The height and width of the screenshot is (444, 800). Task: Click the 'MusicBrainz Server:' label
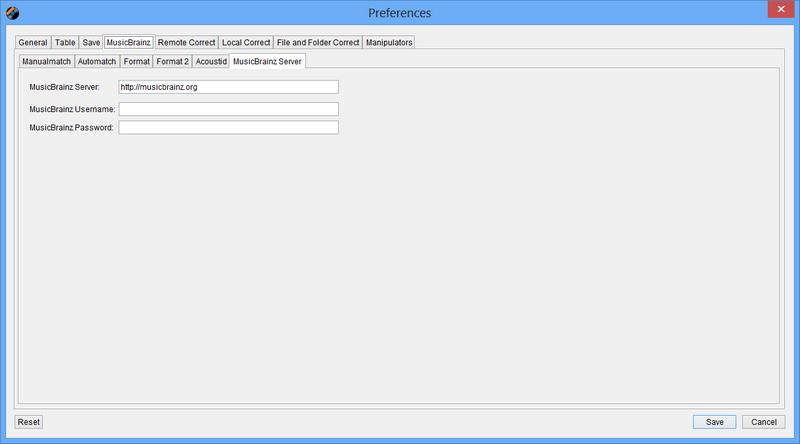point(64,87)
